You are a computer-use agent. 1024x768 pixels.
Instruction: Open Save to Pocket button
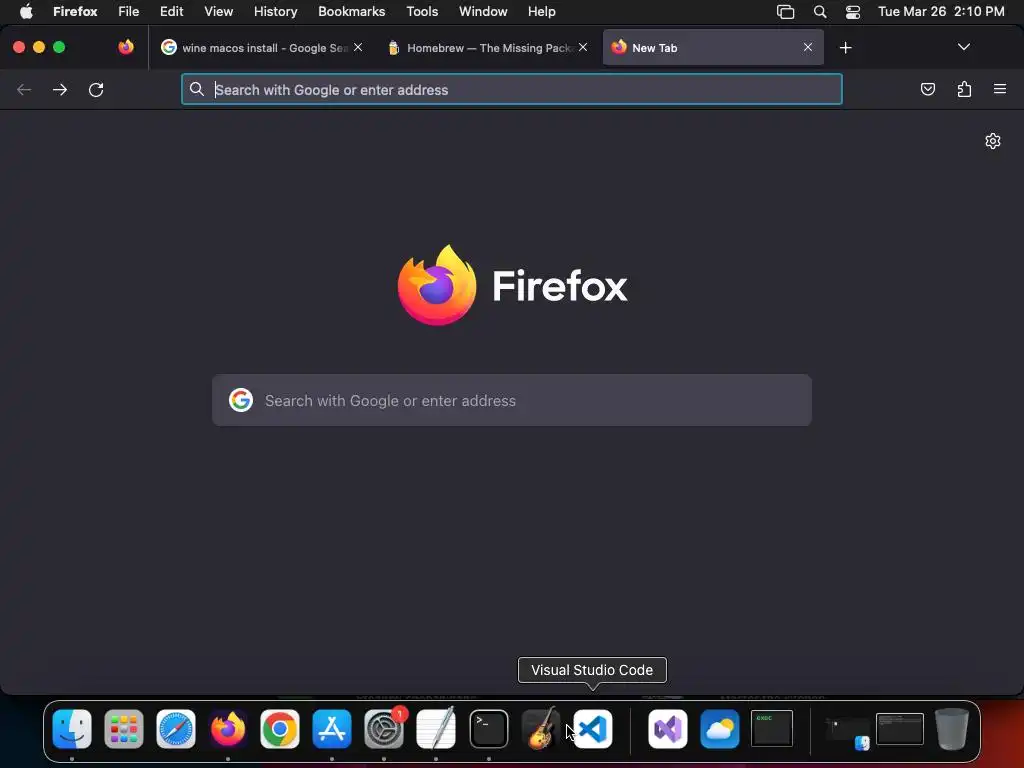pyautogui.click(x=927, y=89)
